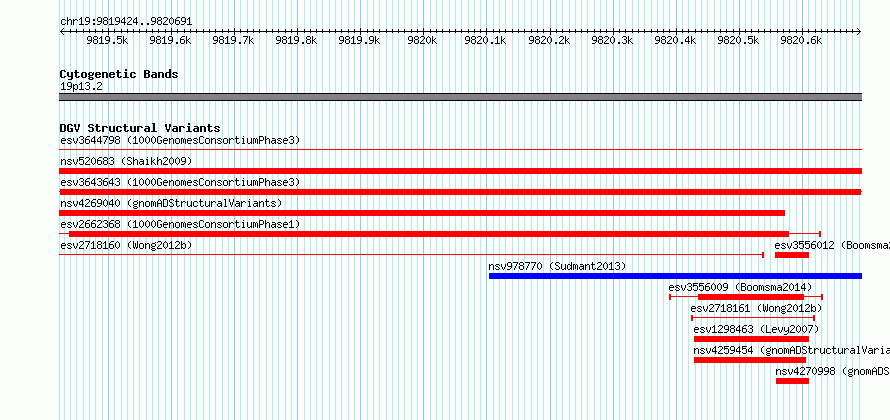Click the esv2662368 (1000GenomesConsortiumPhase1) label

(180, 224)
